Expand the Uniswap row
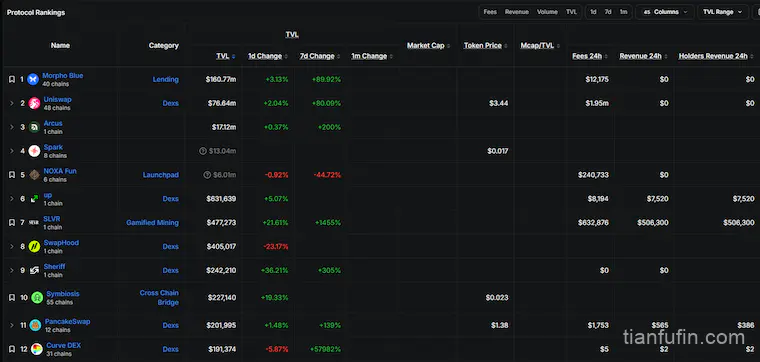Screen dimensions: 760x362 (x=12, y=103)
